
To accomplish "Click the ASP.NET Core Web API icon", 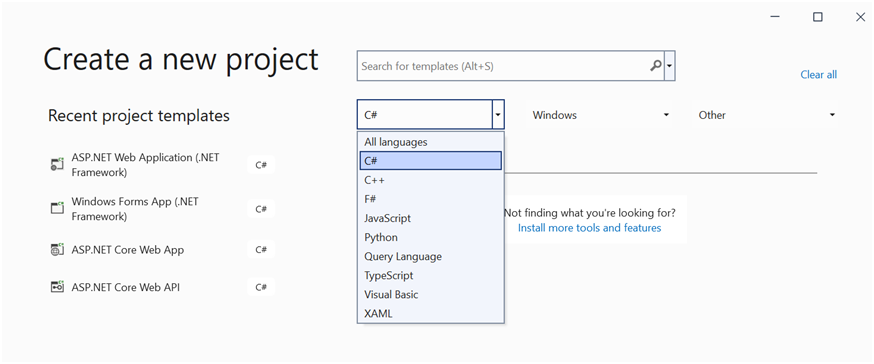I will tap(57, 287).
